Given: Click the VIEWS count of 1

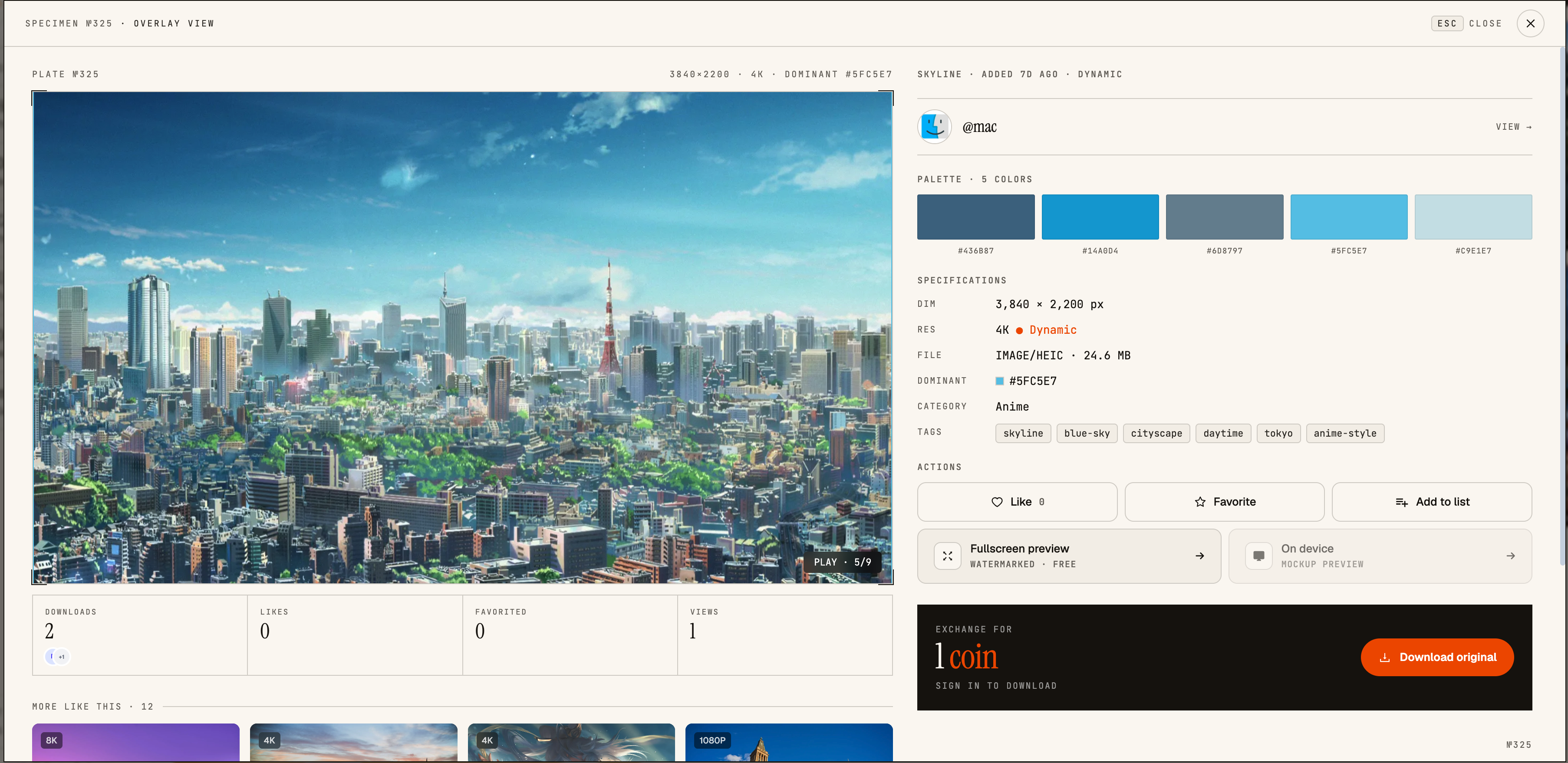Looking at the screenshot, I should tap(693, 631).
